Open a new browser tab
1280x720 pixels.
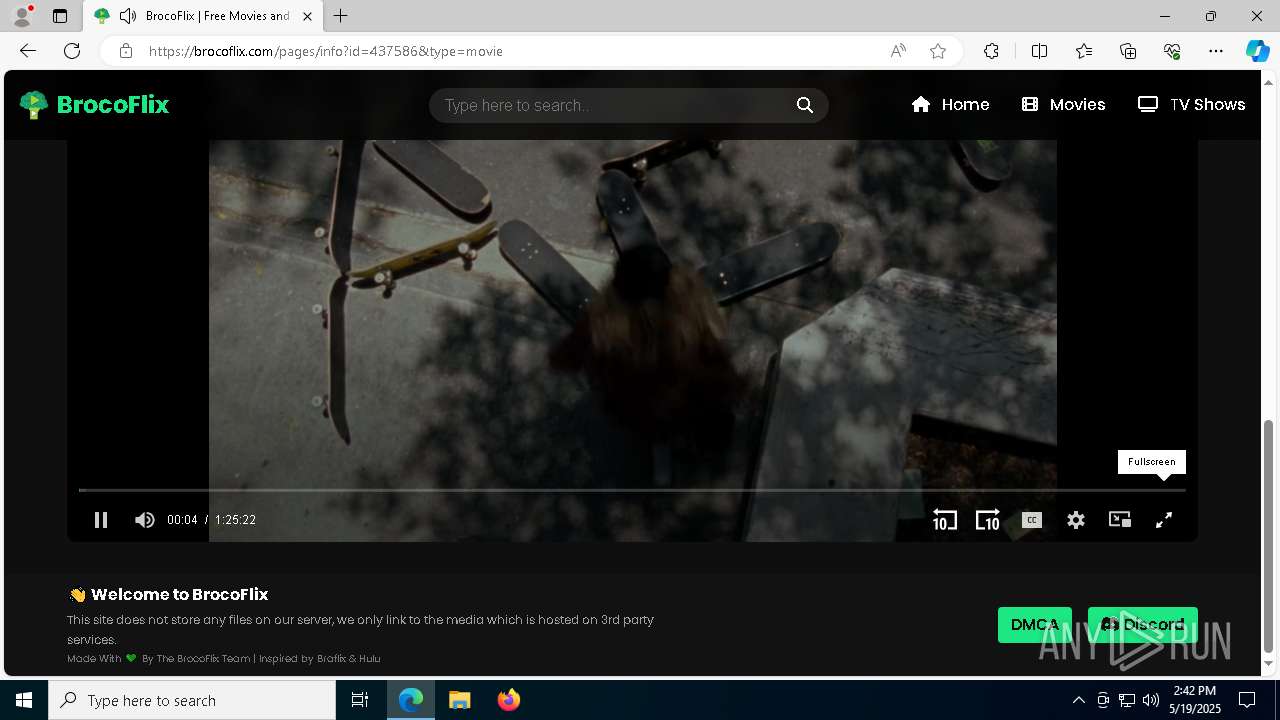point(341,16)
